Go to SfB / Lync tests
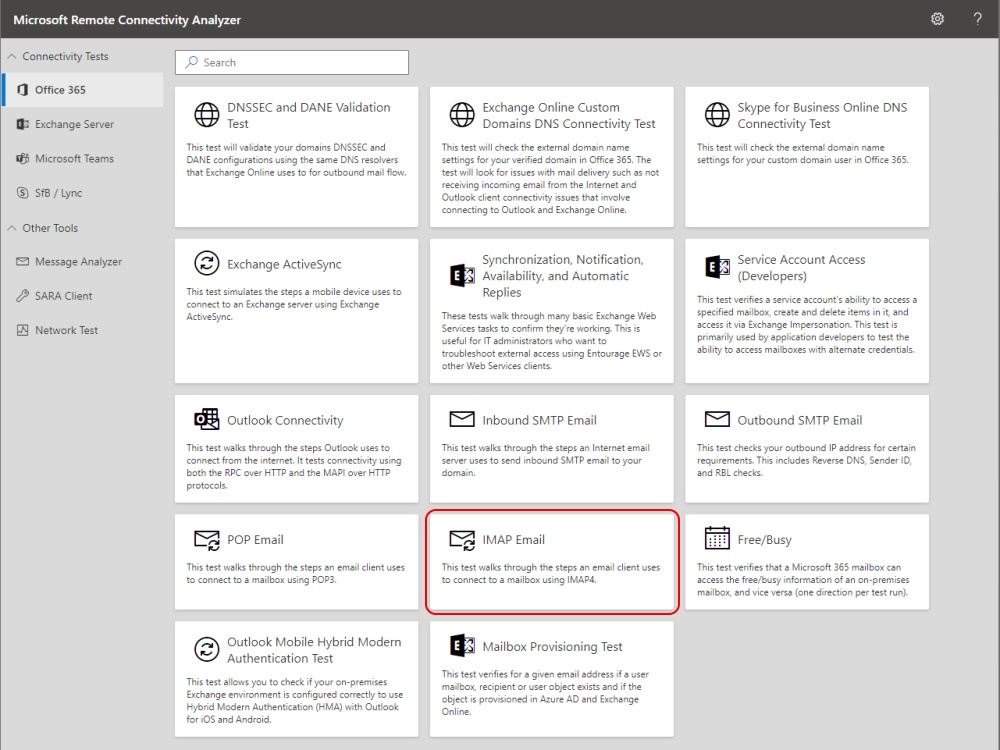Image resolution: width=1000 pixels, height=750 pixels. click(83, 193)
